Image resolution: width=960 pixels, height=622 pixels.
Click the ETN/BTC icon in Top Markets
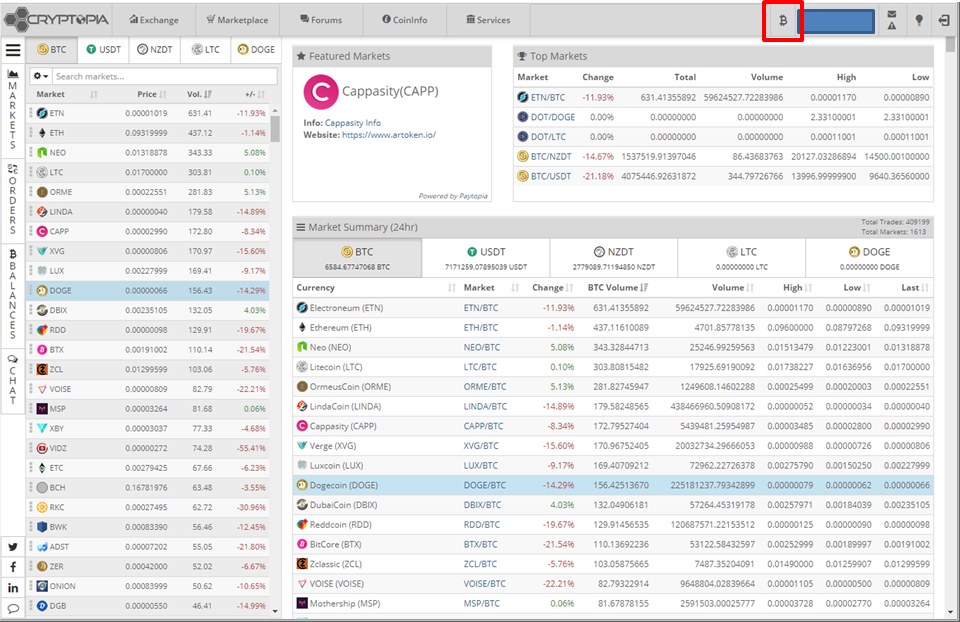(523, 97)
